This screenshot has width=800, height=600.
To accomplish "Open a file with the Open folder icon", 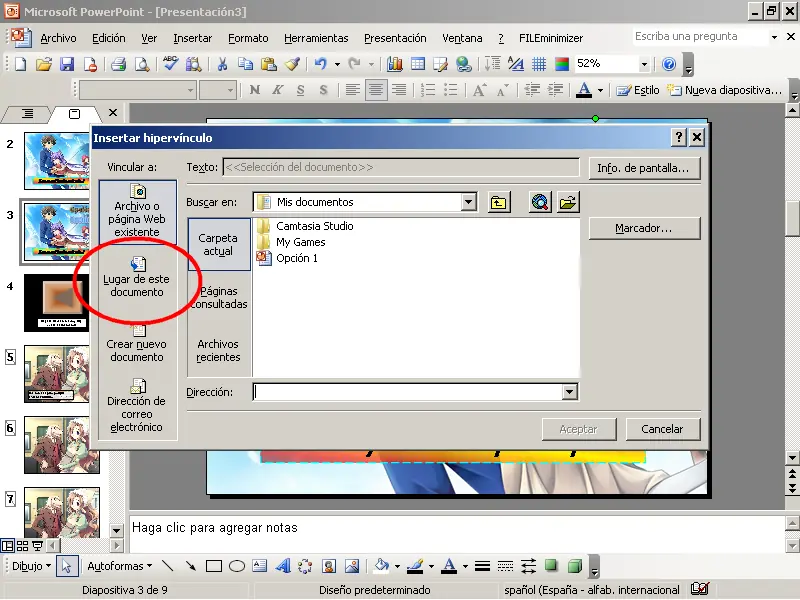I will (44, 64).
